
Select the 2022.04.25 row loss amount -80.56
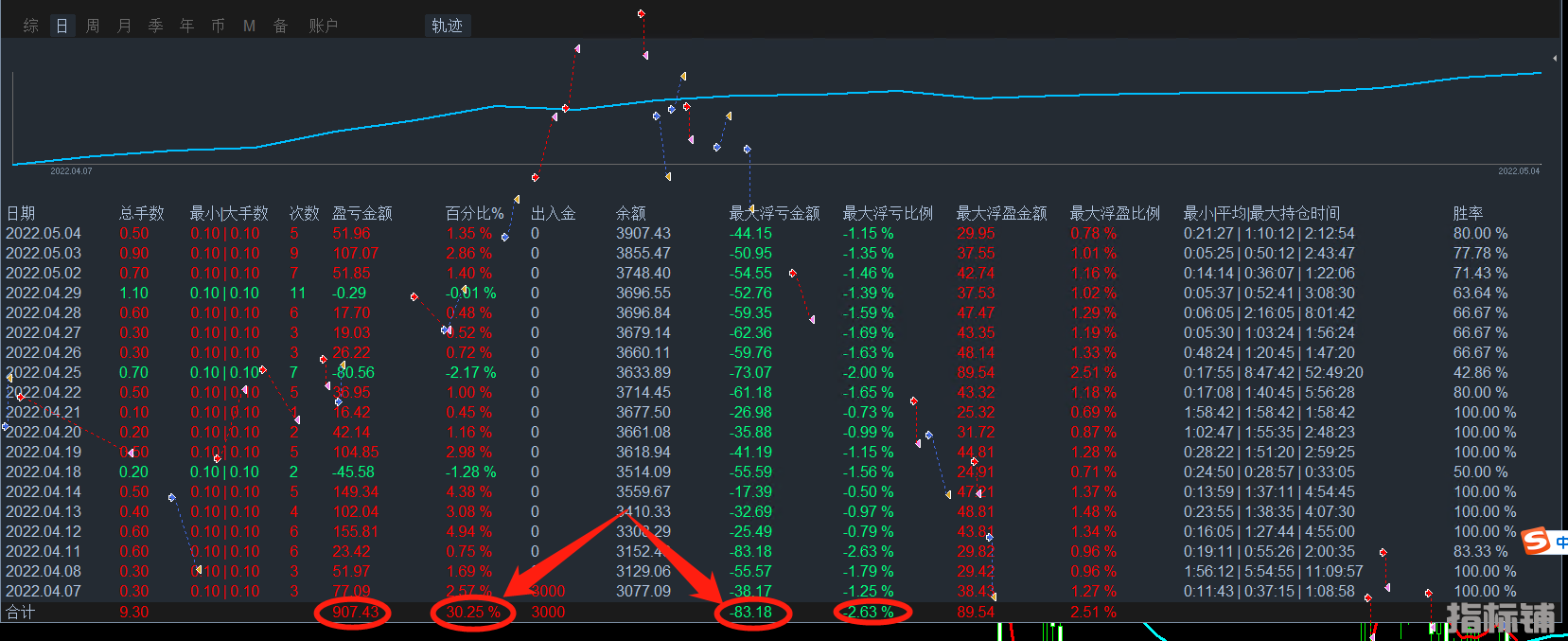(354, 372)
